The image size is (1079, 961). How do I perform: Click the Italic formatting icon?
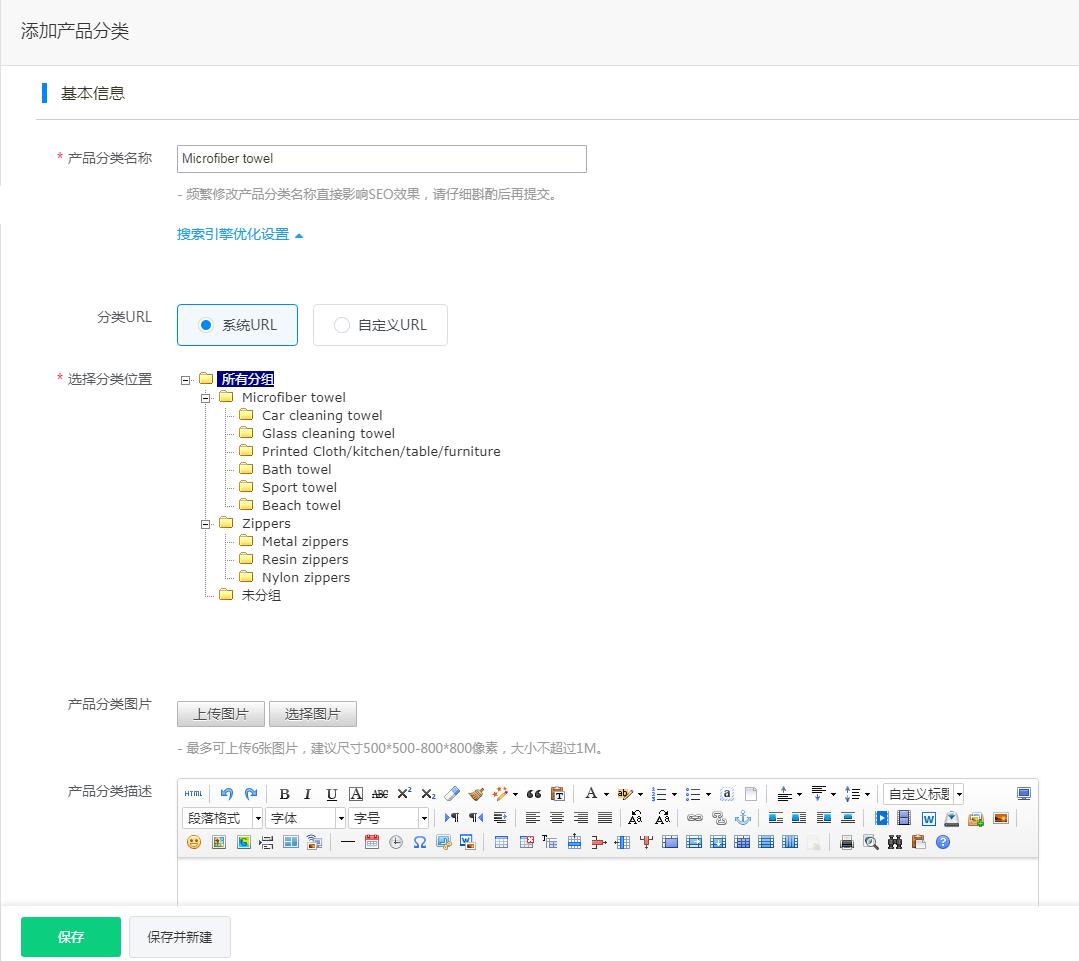(307, 794)
